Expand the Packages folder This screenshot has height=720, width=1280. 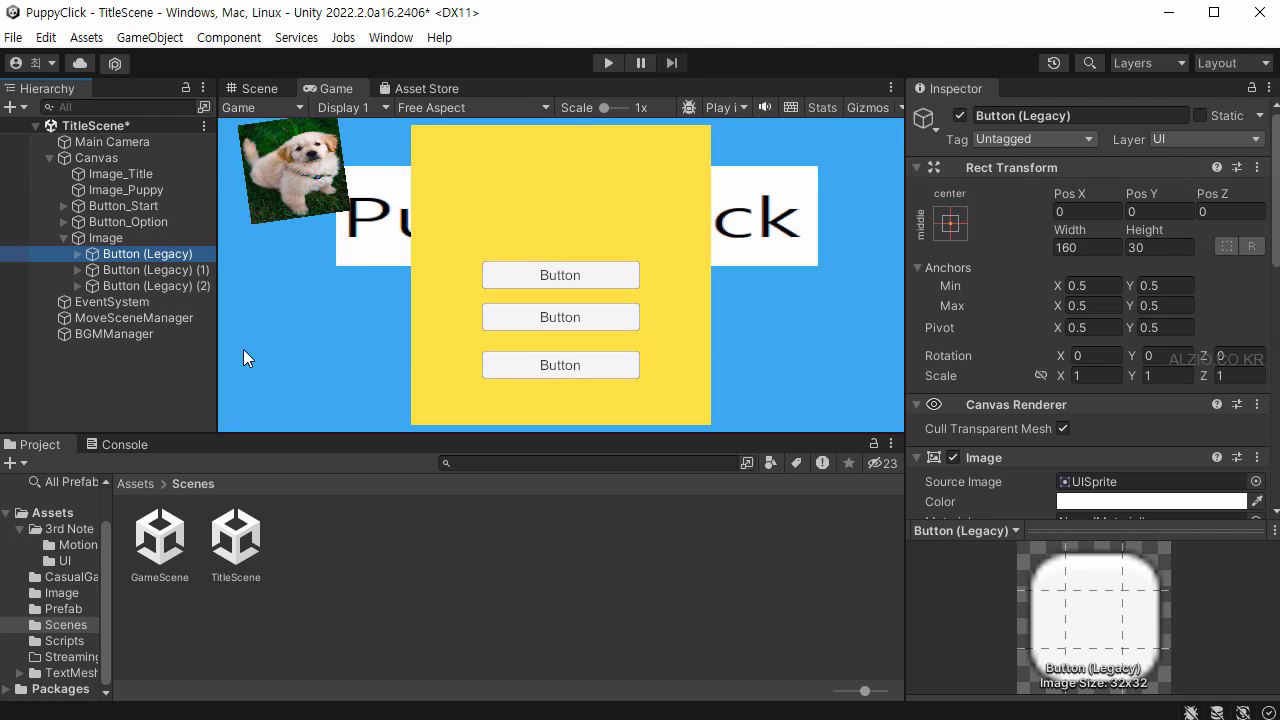pos(6,689)
